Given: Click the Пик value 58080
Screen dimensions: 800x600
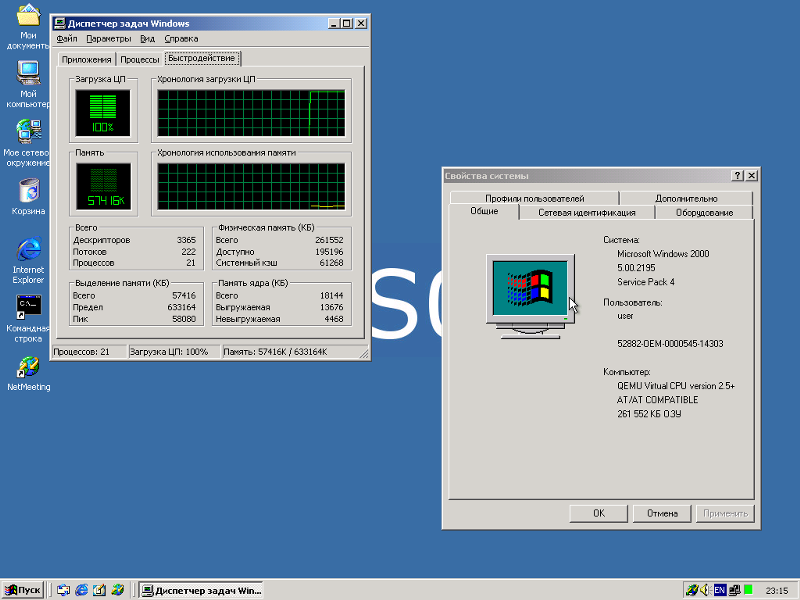Looking at the screenshot, I should [184, 319].
